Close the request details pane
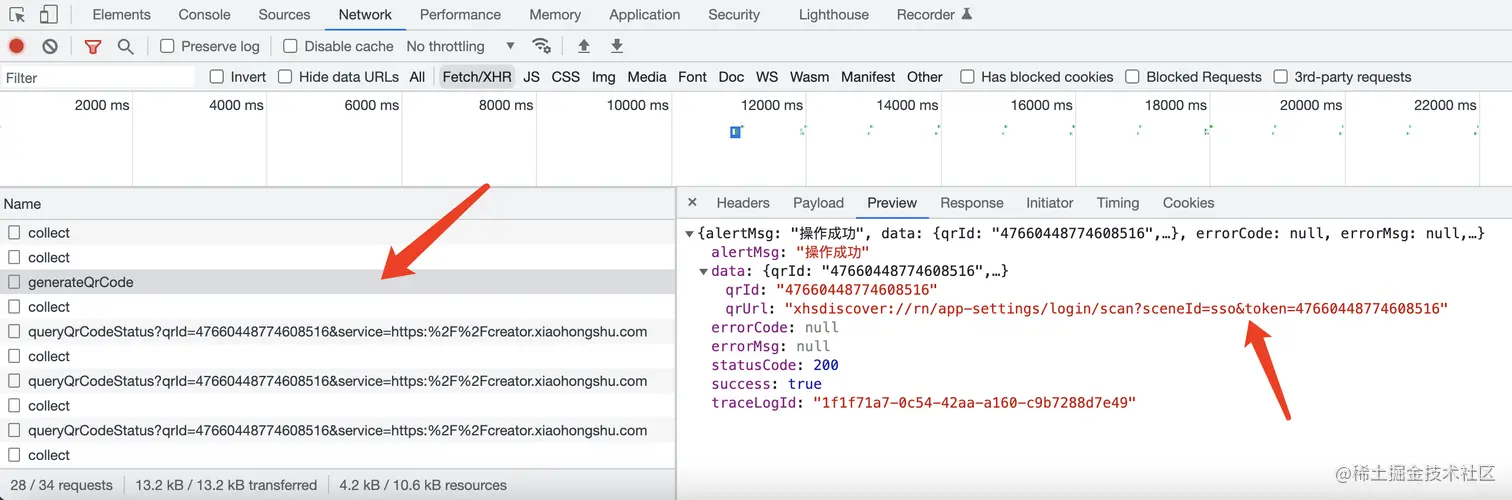The image size is (1512, 500). click(x=692, y=203)
